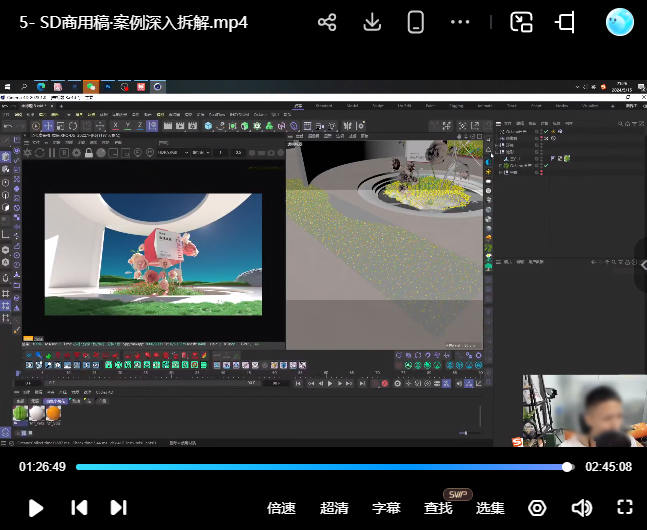647x530 pixels.
Task: Click the mobile phone icon
Action: 416,22
